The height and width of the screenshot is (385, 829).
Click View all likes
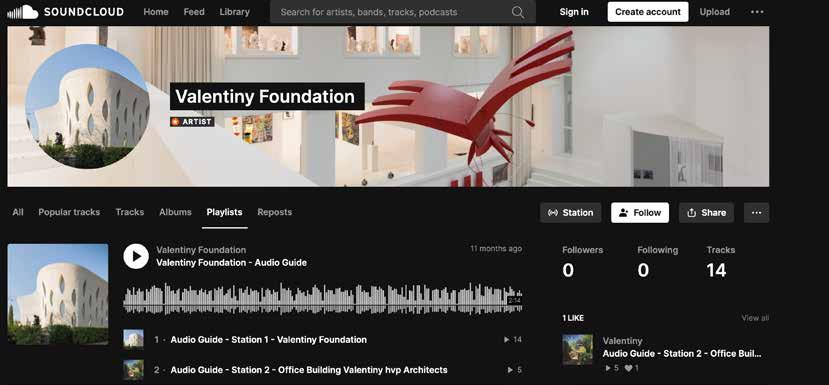coord(755,318)
